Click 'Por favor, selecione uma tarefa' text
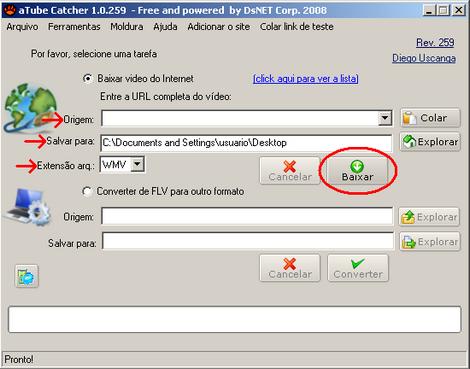Image resolution: width=470 pixels, height=369 pixels. pos(94,54)
